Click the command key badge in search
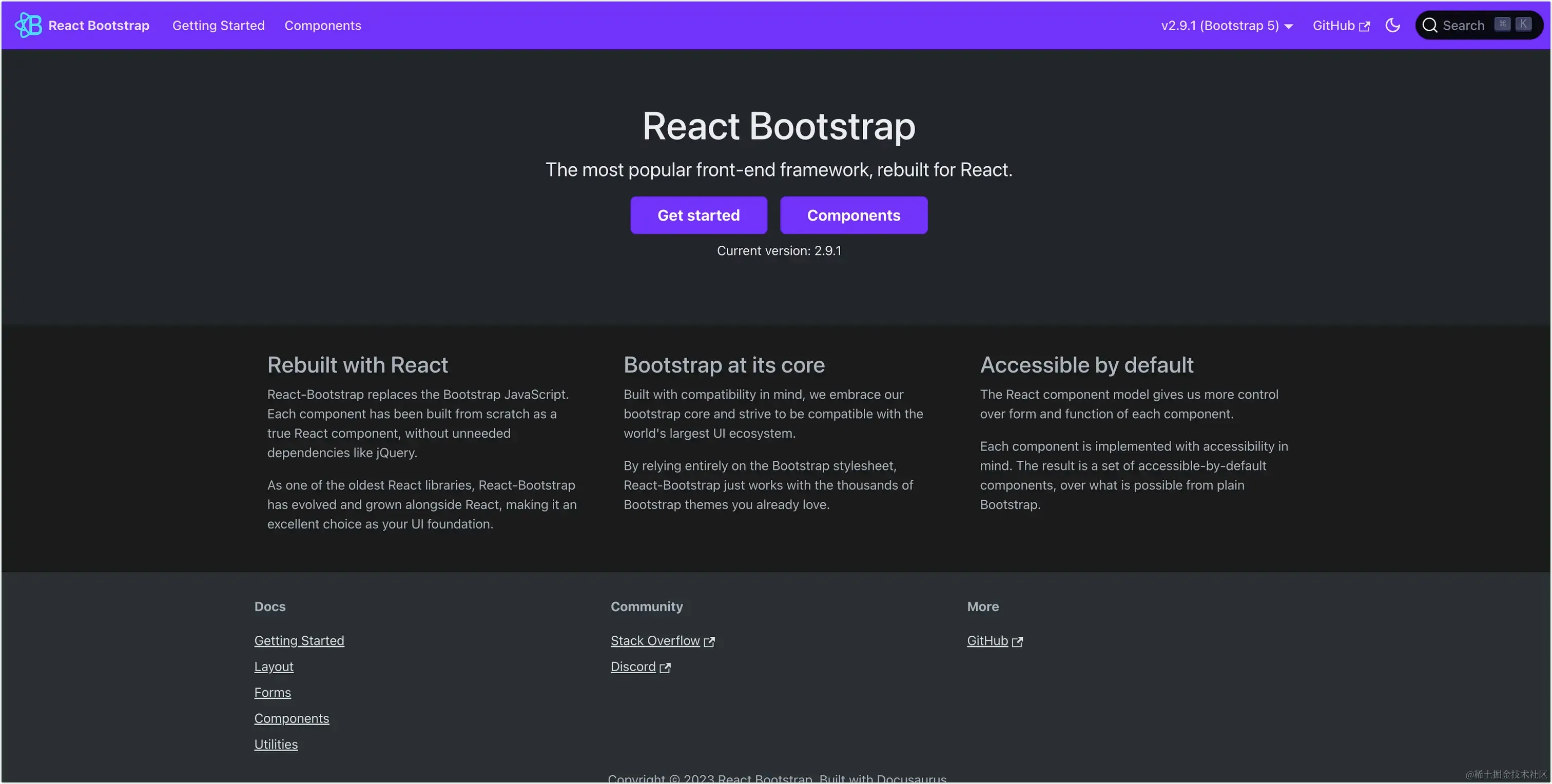This screenshot has width=1552, height=784. coord(1503,24)
